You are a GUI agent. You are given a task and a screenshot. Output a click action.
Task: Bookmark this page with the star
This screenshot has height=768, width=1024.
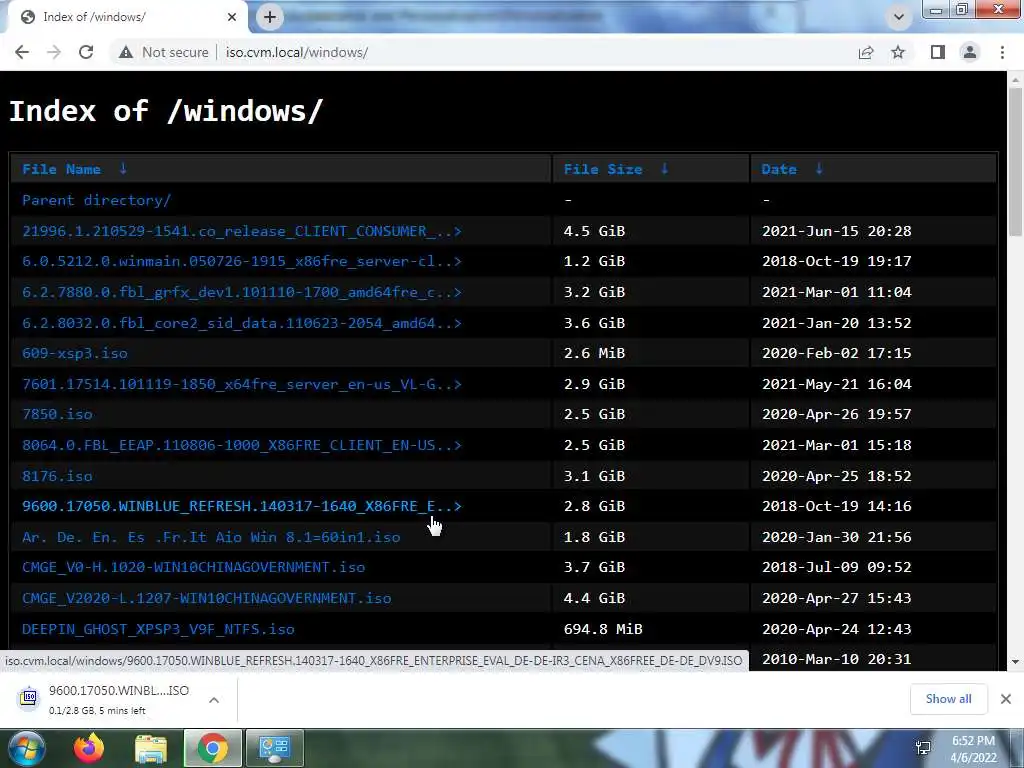(x=898, y=52)
